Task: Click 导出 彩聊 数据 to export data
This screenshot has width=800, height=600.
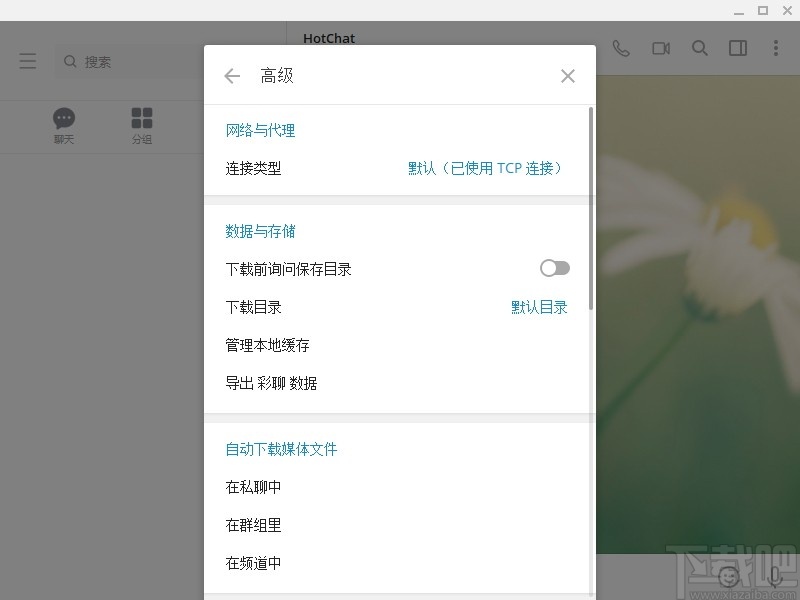Action: 272,383
